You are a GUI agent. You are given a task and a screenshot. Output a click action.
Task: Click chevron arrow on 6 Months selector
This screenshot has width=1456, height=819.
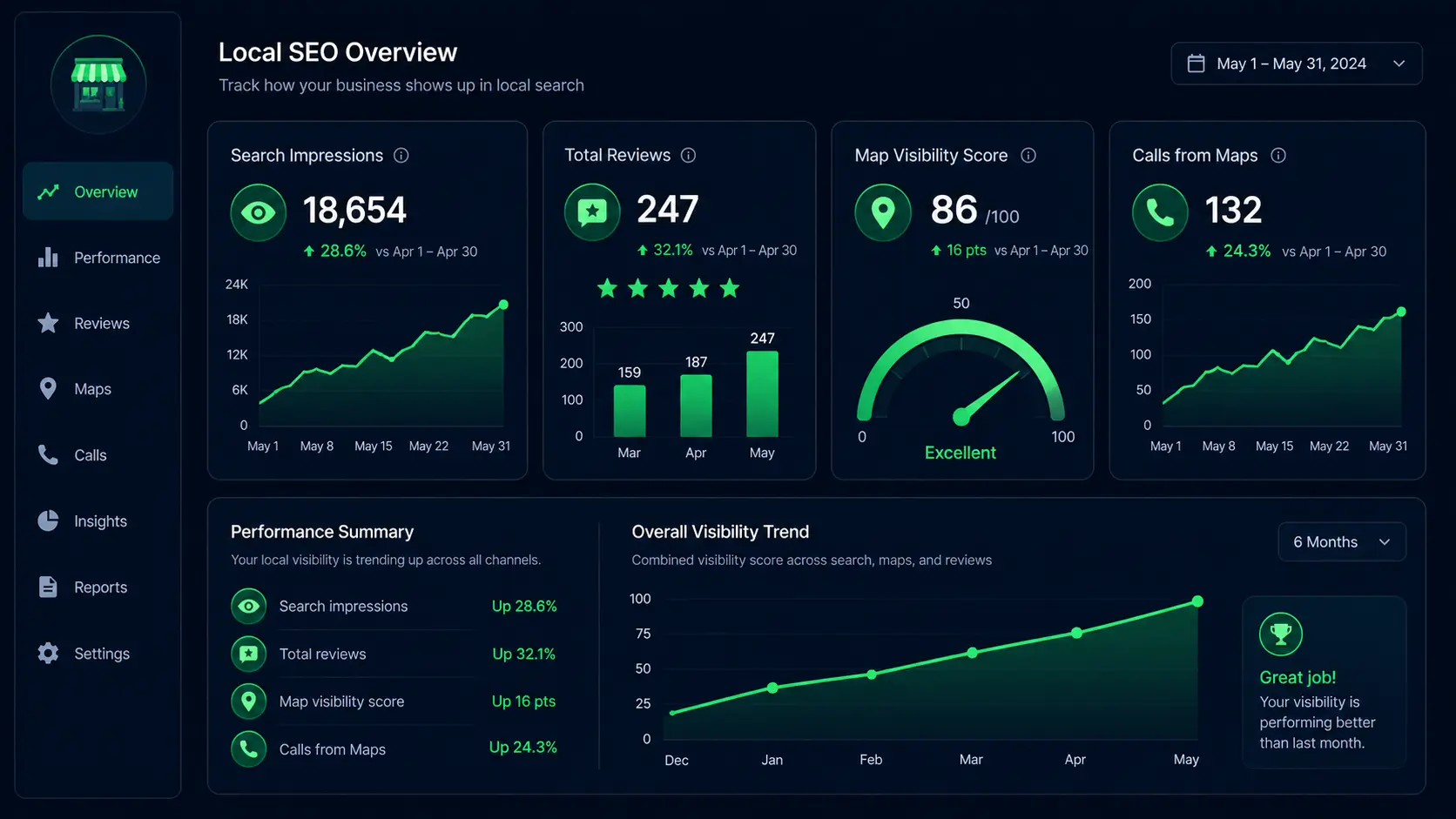tap(1385, 542)
